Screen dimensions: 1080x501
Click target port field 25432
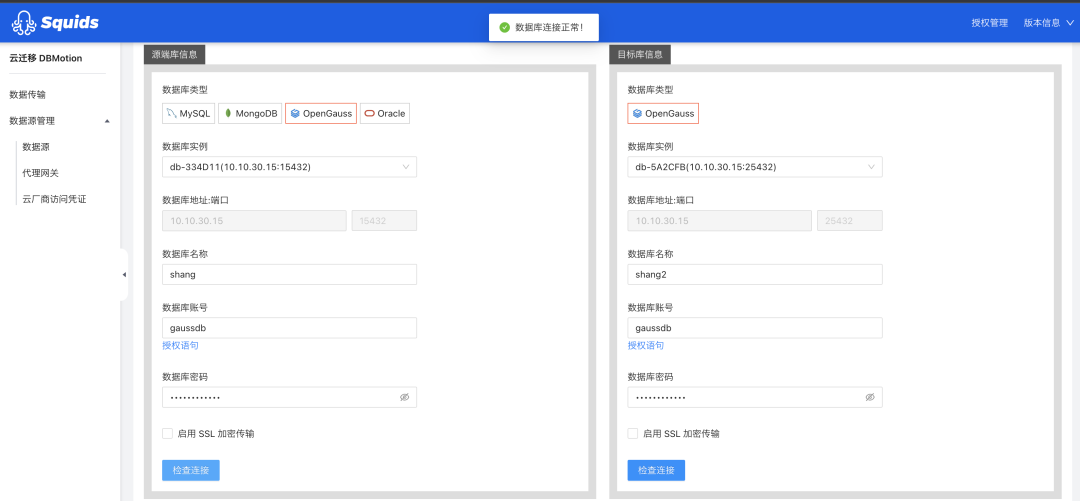click(850, 221)
